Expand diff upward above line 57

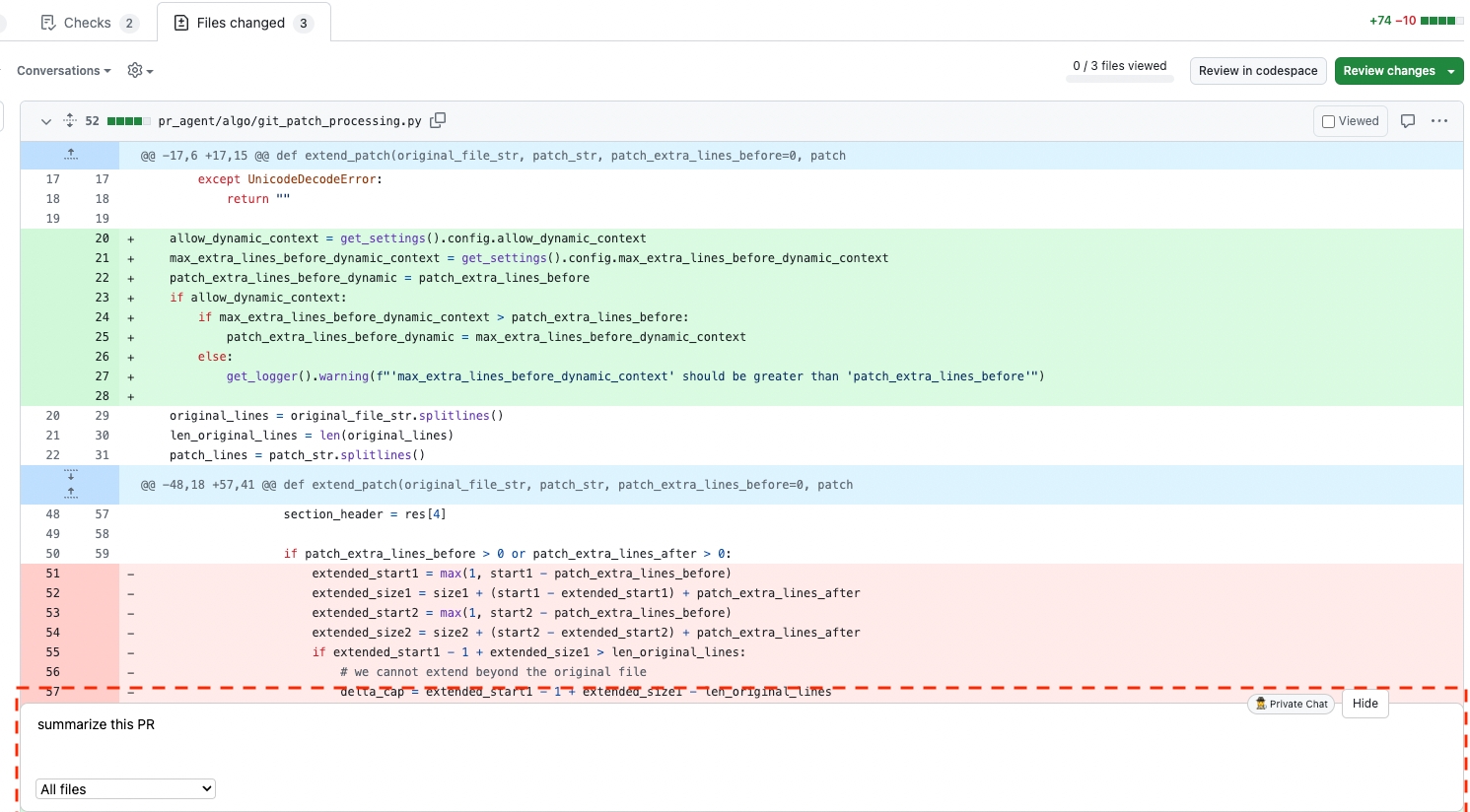[x=71, y=493]
